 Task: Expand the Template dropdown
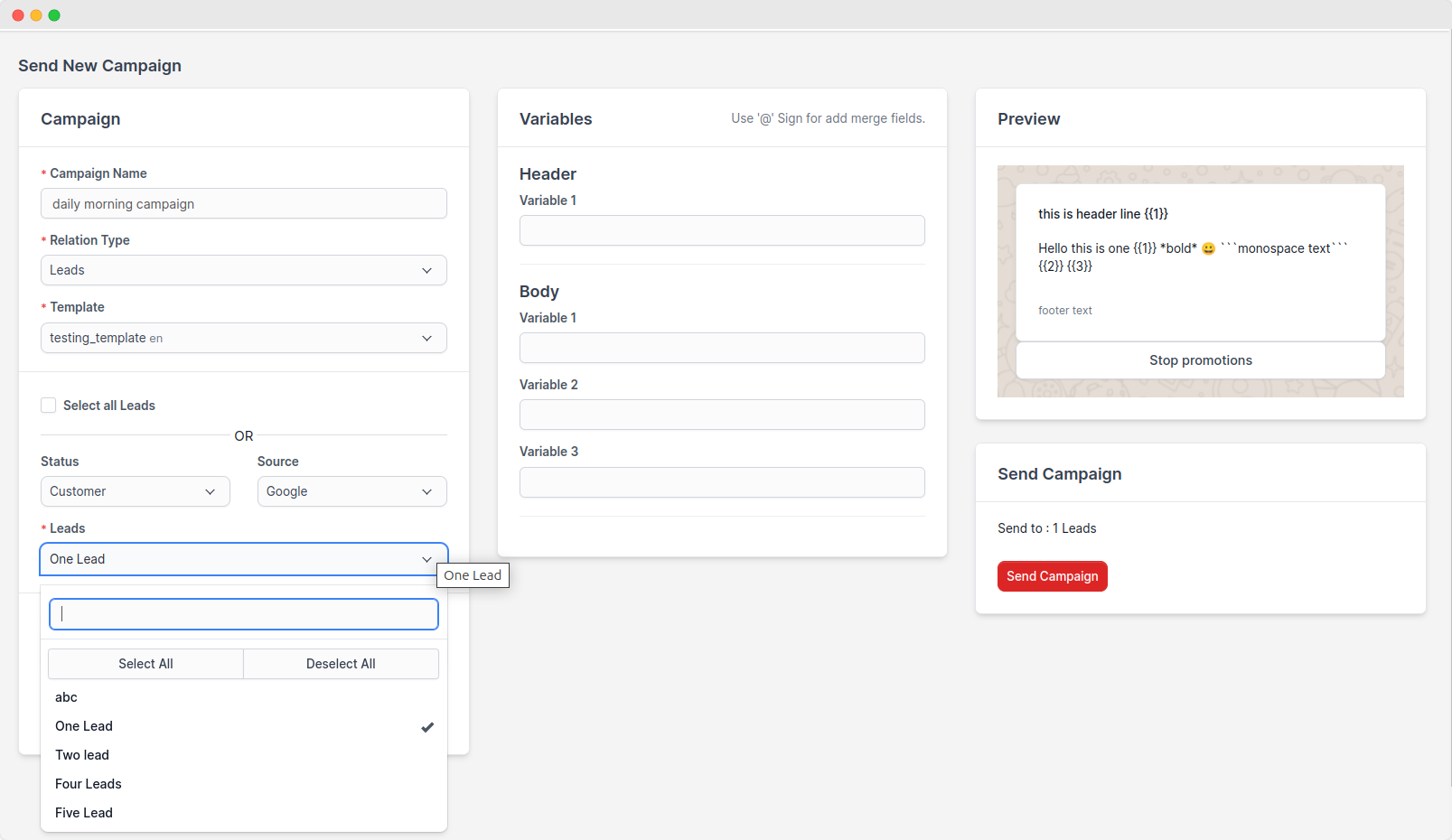click(243, 338)
